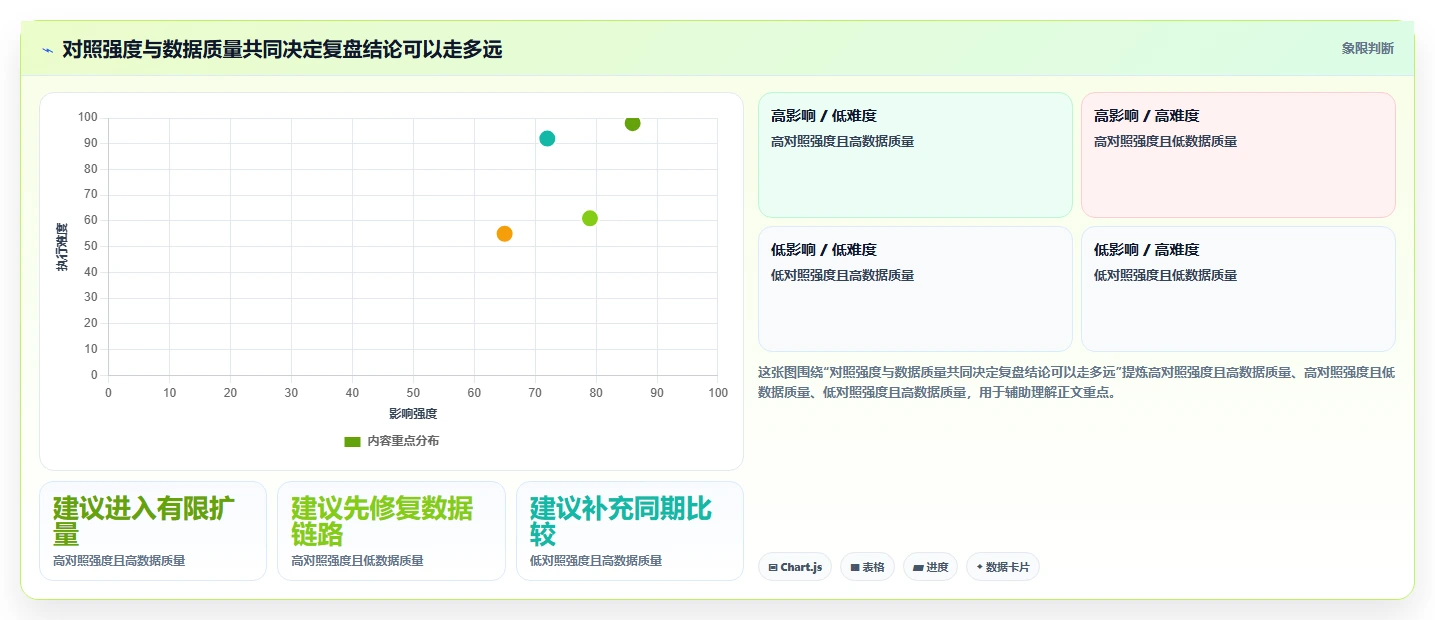The width and height of the screenshot is (1435, 620).
Task: Click the x-axis tick label 50
Action: coord(413,393)
